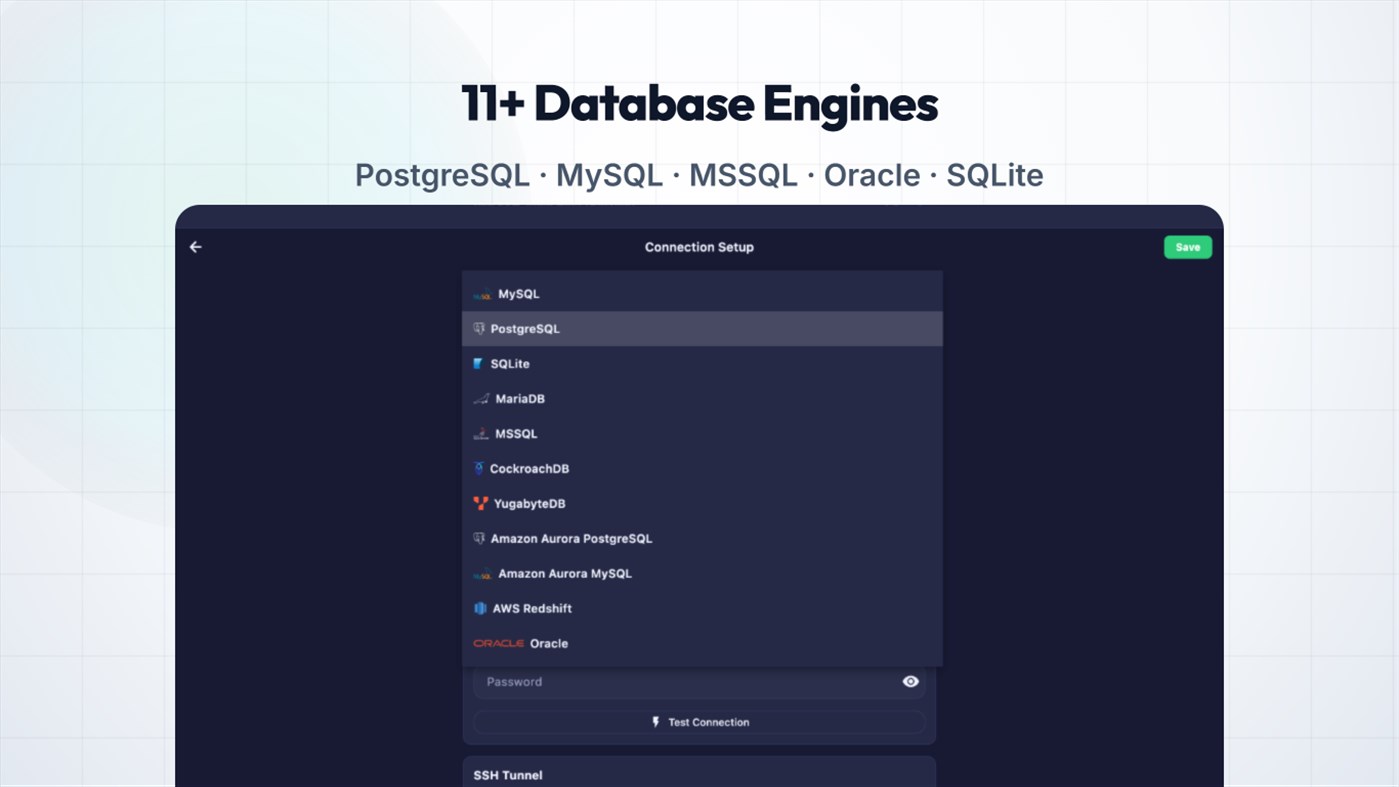Image resolution: width=1399 pixels, height=787 pixels.
Task: Select MySQL from the engine list
Action: click(x=702, y=294)
